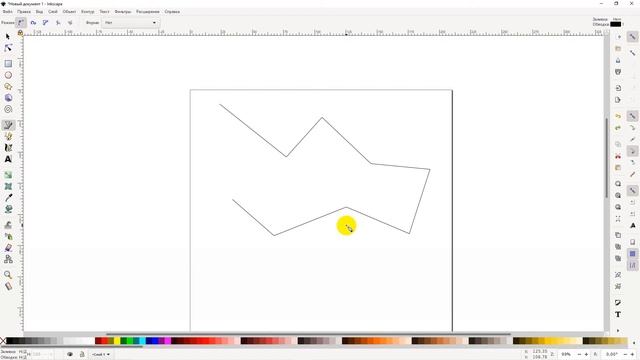Choose regular Bezier path mode
The image size is (640, 360).
[x=21, y=23]
